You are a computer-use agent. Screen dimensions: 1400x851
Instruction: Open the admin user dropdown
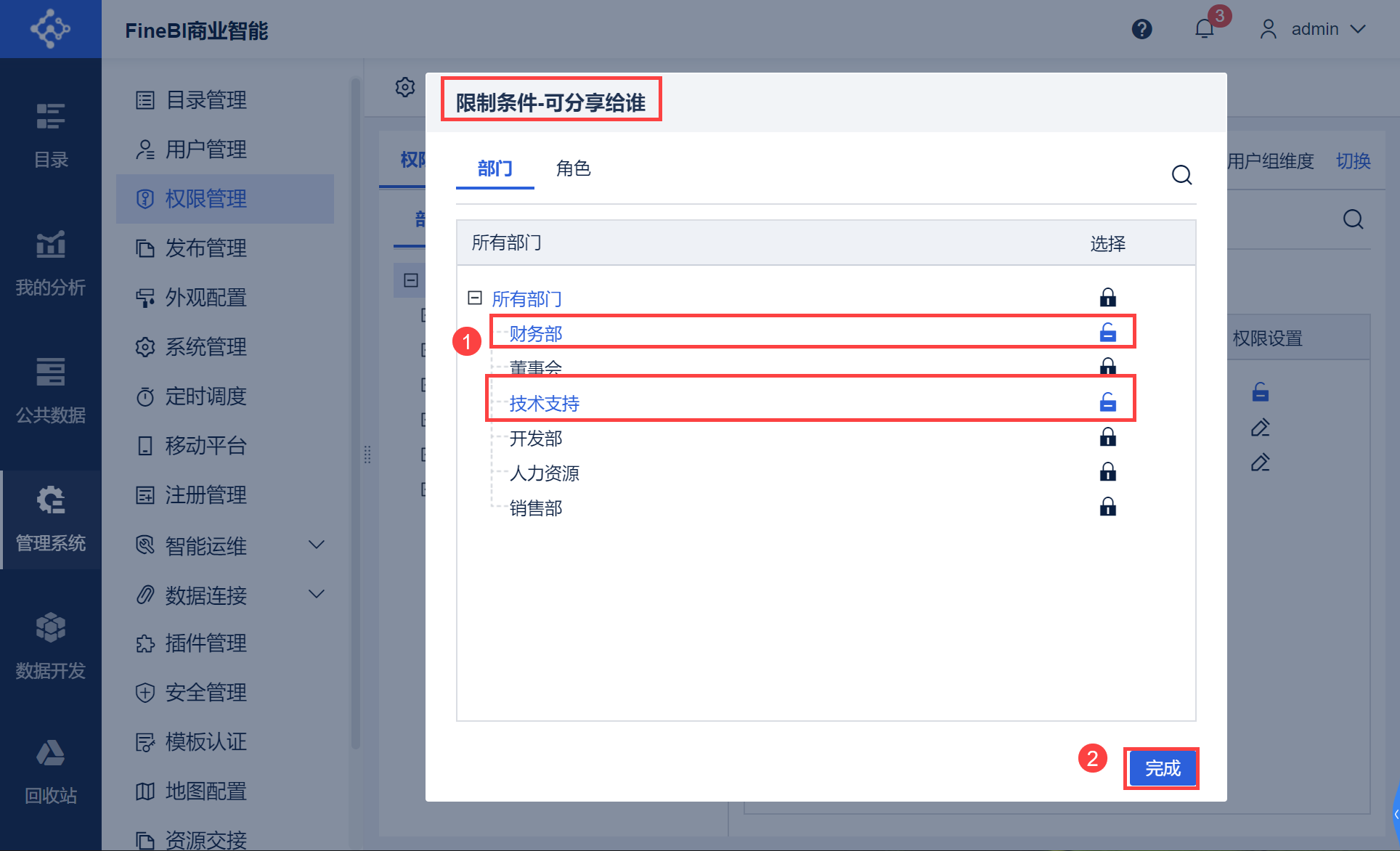point(1315,29)
